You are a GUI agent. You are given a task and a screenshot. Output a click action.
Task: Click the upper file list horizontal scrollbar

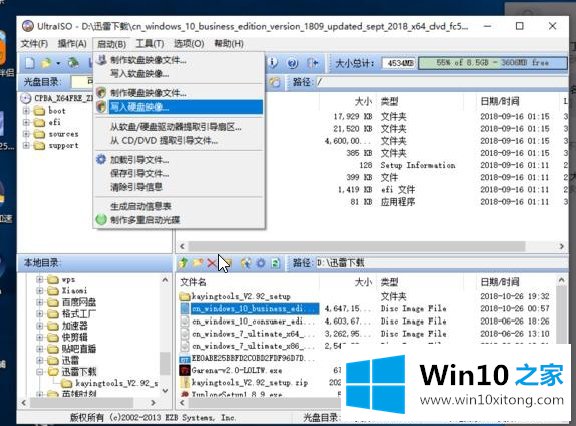[356, 246]
